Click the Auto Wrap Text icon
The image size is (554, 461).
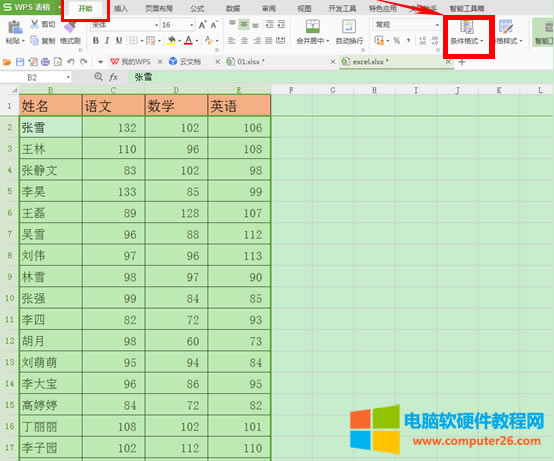(x=349, y=26)
